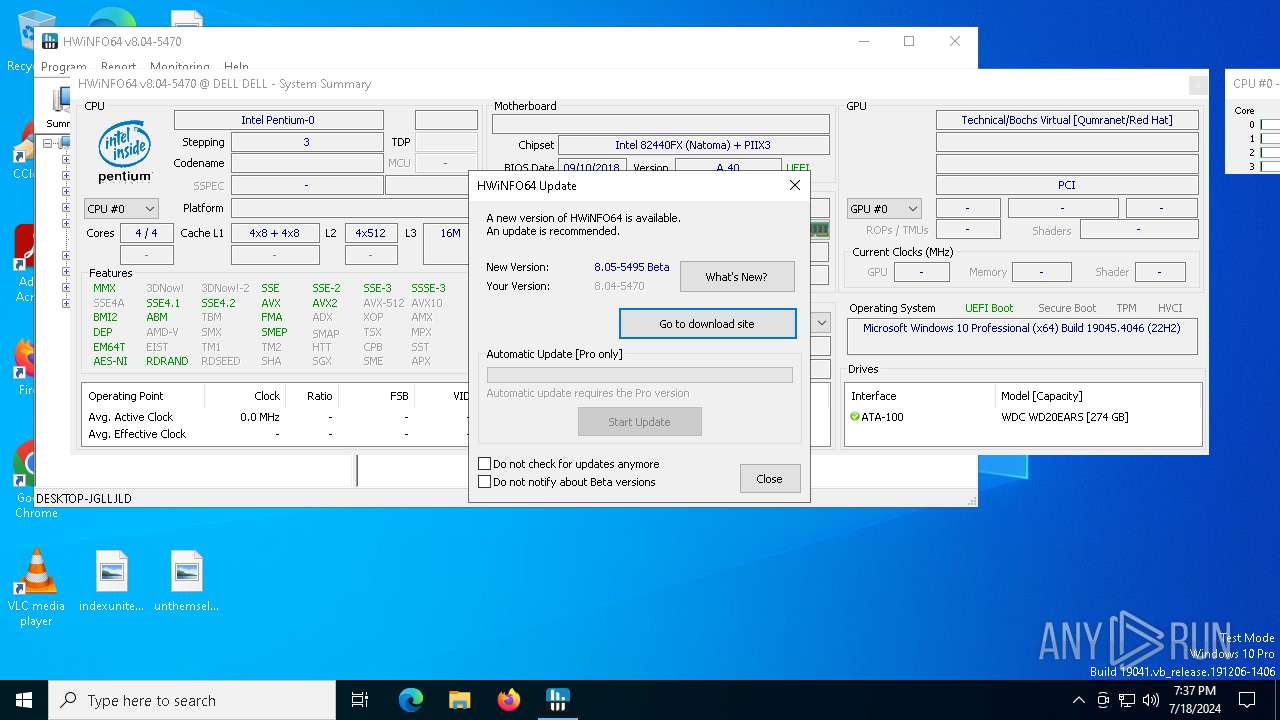Click Go to download site button
The image size is (1280, 720).
(x=707, y=324)
